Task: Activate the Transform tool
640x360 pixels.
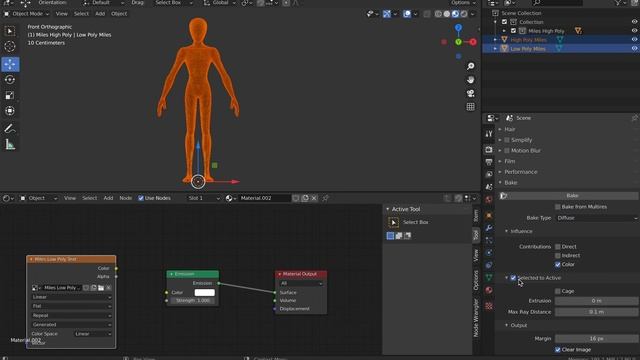Action: click(10, 111)
